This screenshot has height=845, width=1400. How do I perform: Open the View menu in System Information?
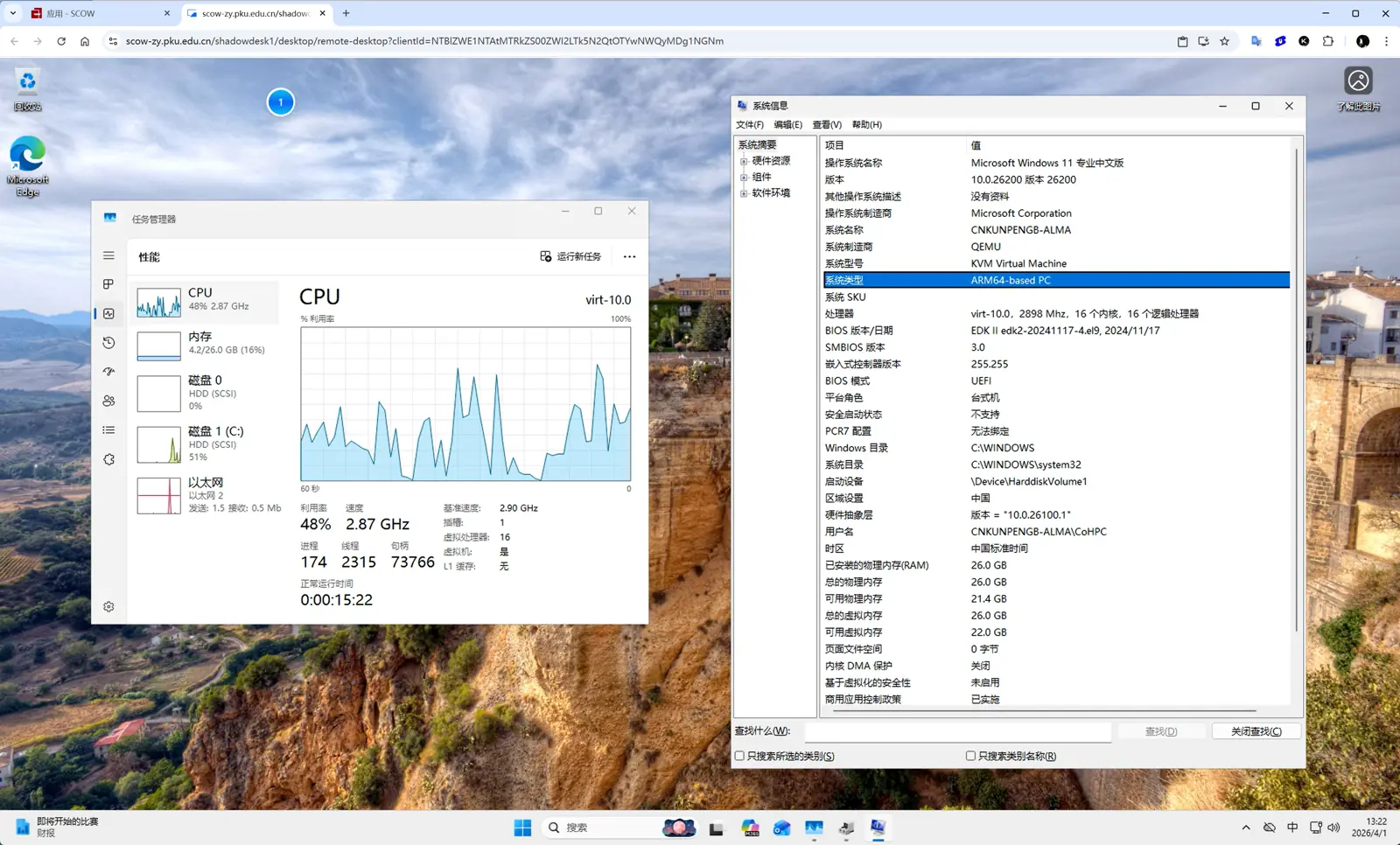click(827, 124)
